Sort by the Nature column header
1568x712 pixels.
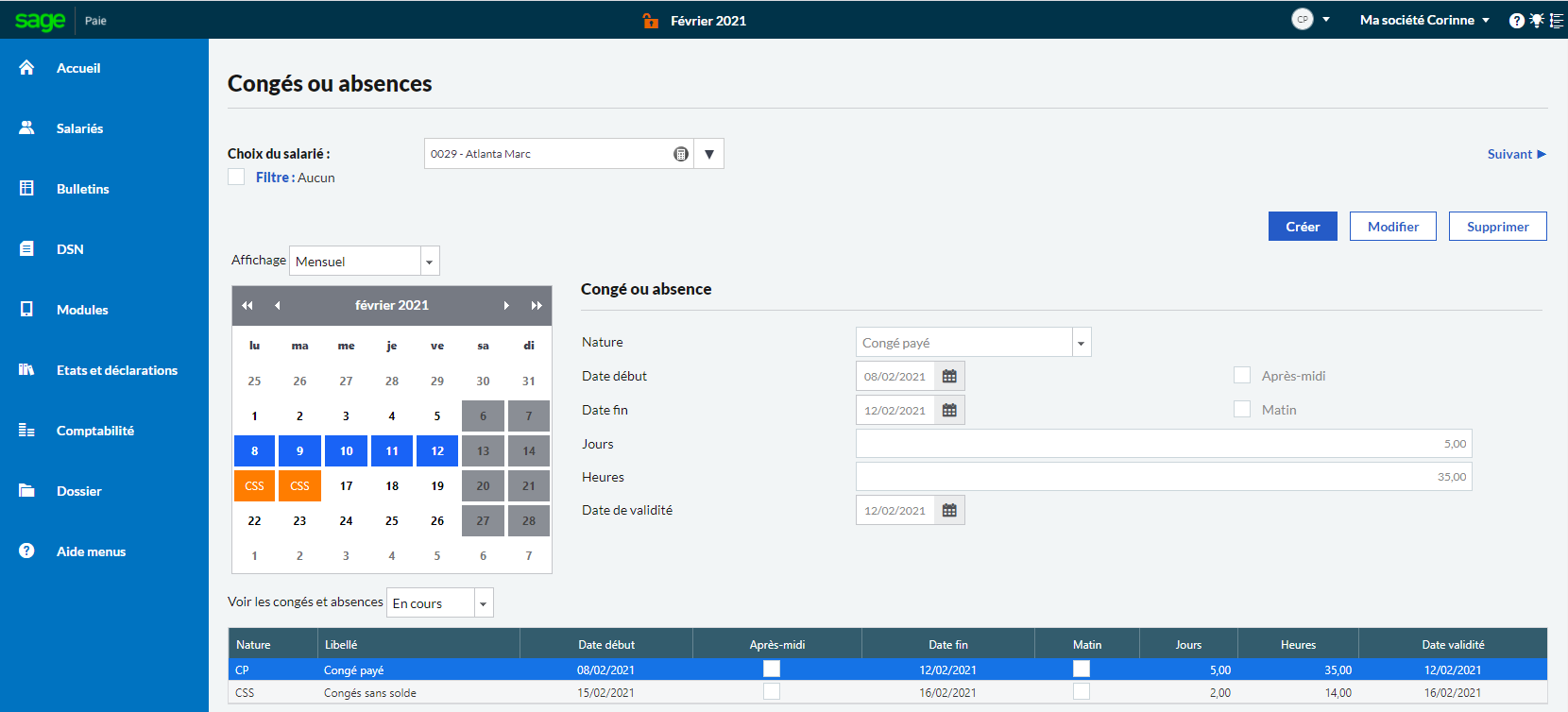(x=273, y=644)
